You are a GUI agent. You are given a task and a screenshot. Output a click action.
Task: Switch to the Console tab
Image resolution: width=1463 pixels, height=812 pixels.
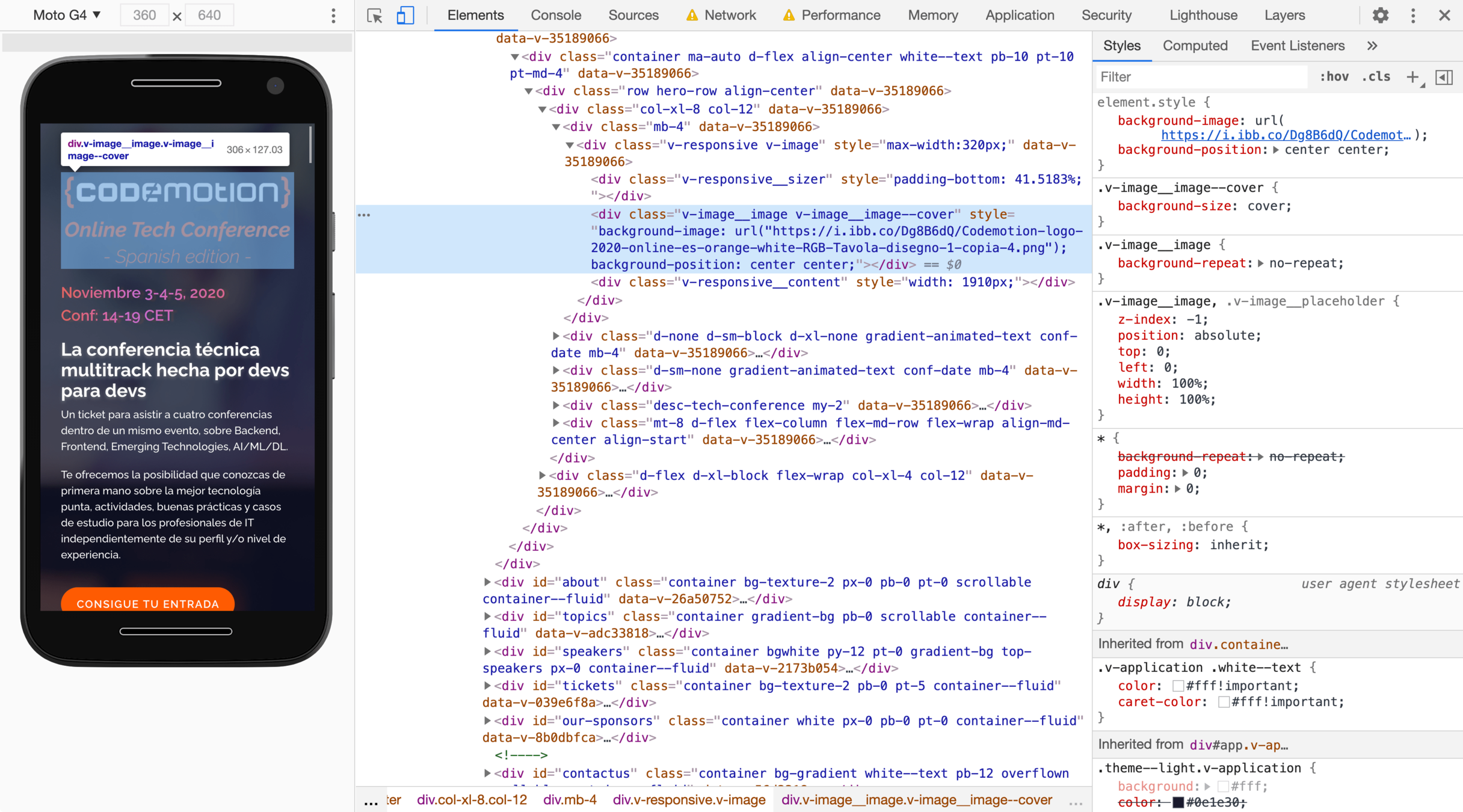coord(555,16)
